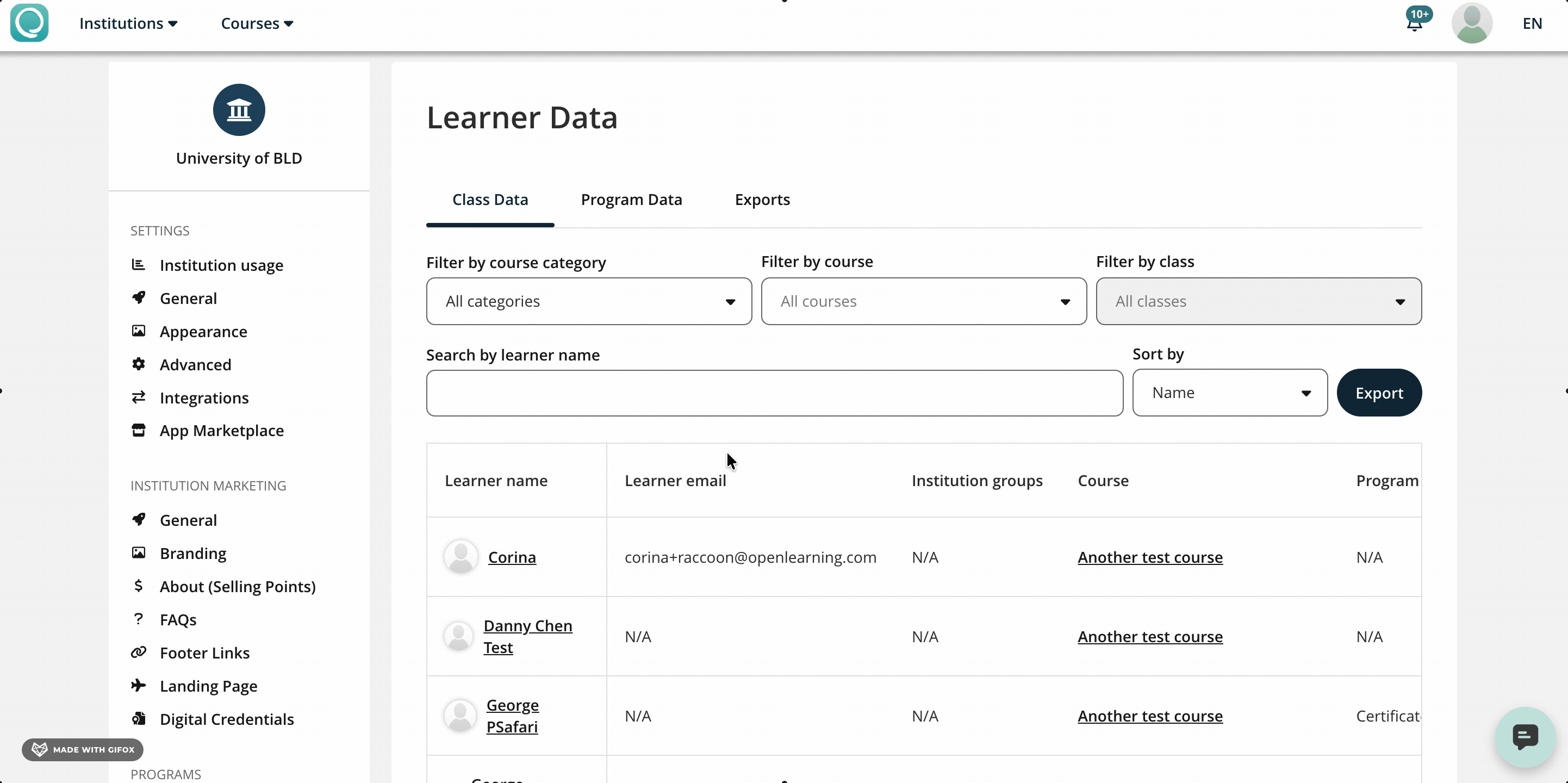1568x783 pixels.
Task: Click the App Marketplace store icon
Action: click(139, 431)
